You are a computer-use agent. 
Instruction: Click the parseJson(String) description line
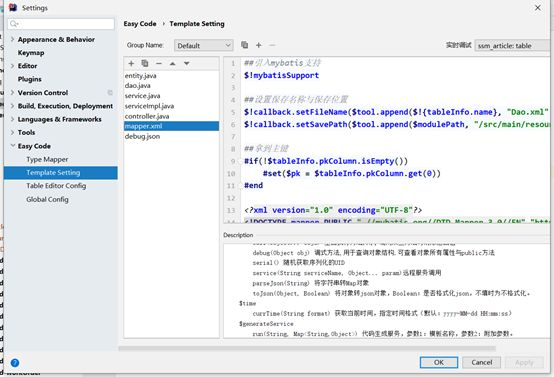[x=311, y=283]
